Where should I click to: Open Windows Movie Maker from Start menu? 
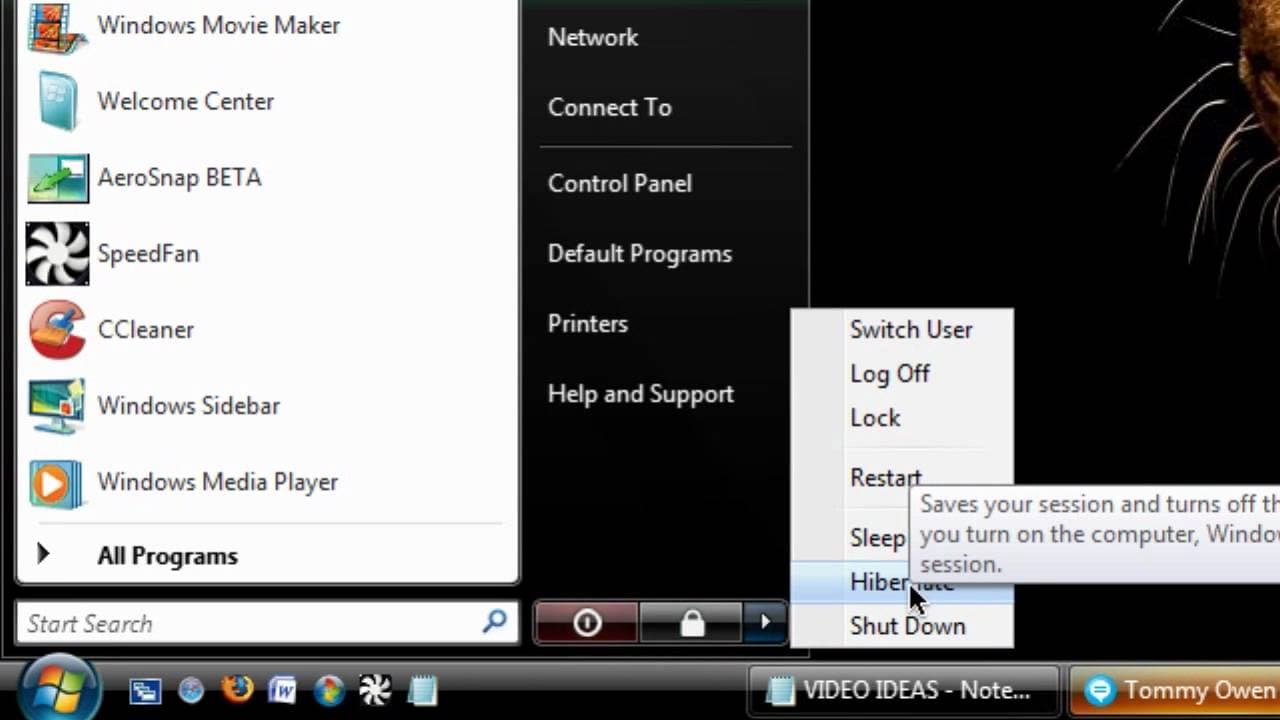[218, 25]
